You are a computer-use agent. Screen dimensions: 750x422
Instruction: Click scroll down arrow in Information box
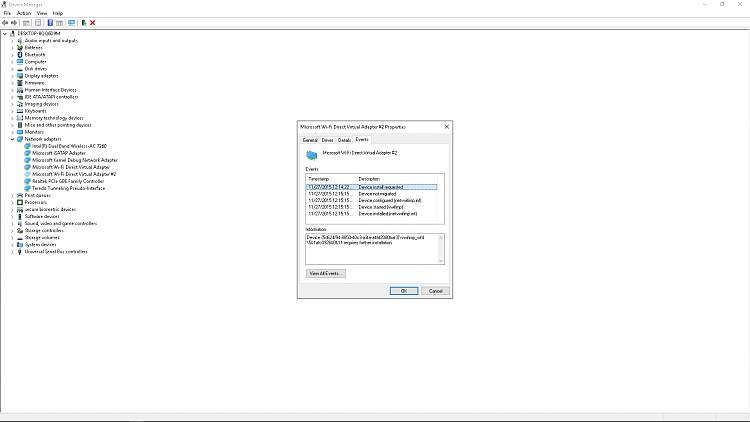[x=441, y=261]
